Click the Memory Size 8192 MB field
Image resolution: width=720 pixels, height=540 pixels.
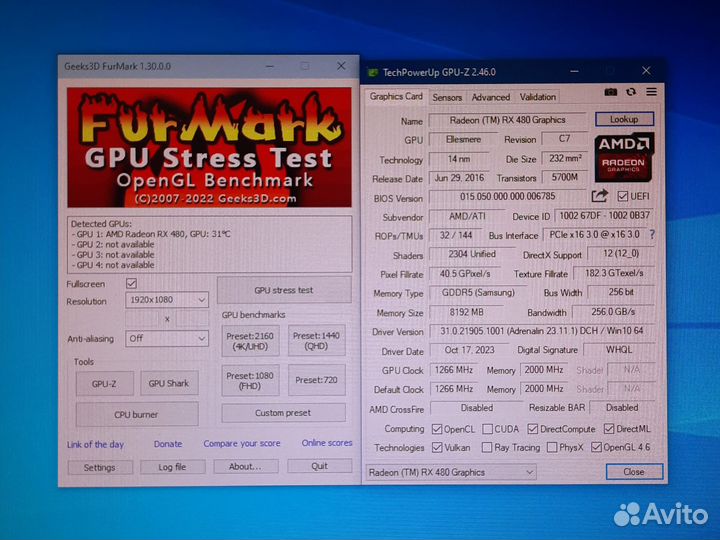[x=467, y=313]
